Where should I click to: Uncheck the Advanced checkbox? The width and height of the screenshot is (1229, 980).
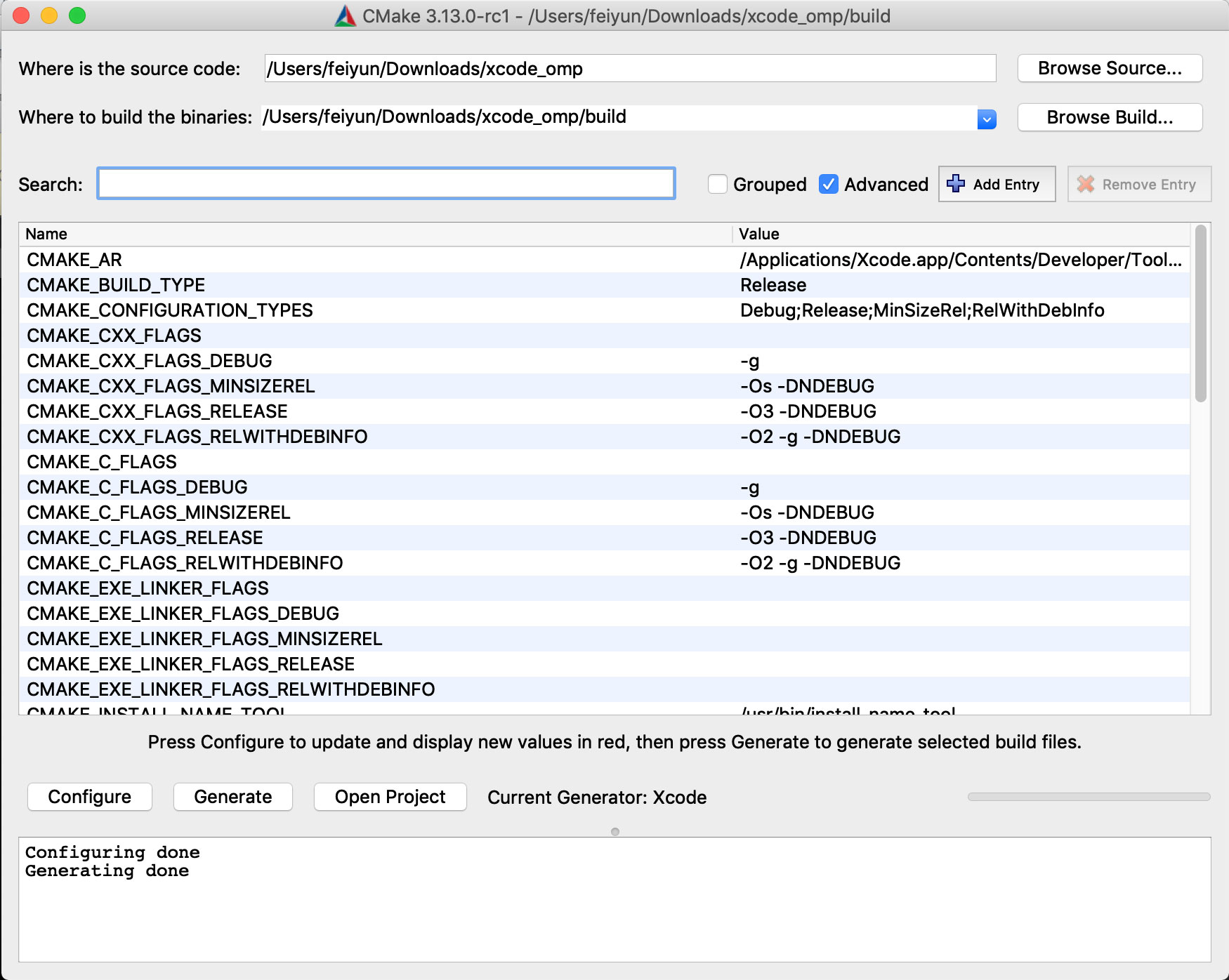pos(829,184)
